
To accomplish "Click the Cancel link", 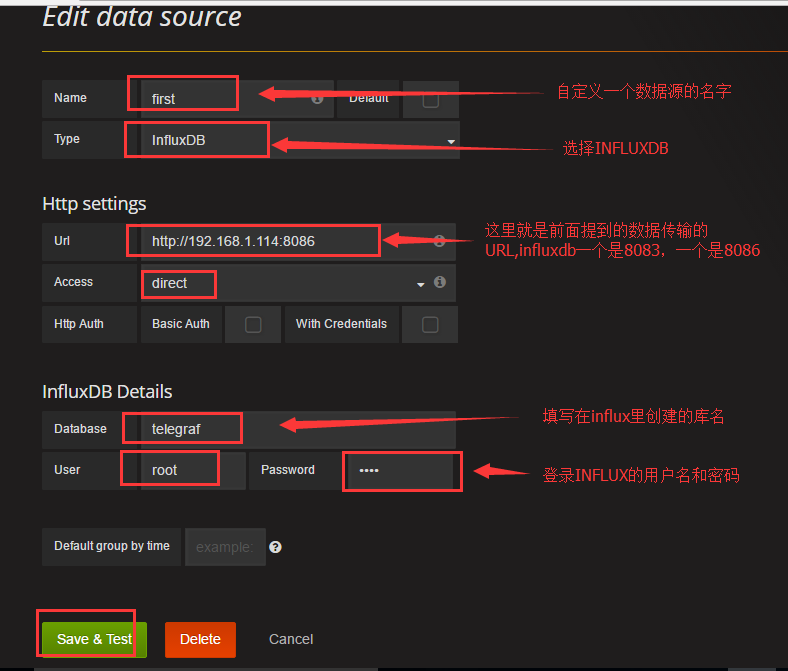I will coord(291,639).
